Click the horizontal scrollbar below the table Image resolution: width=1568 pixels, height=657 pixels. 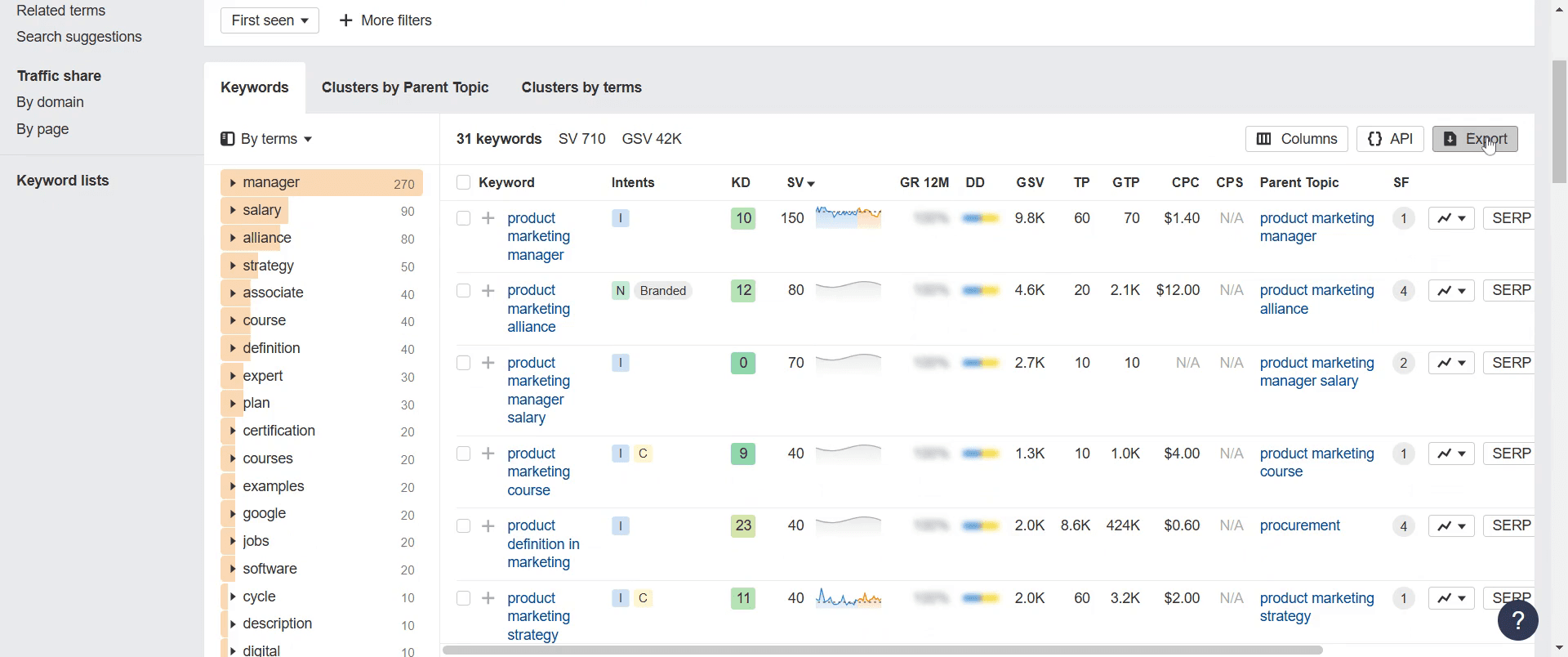(882, 650)
